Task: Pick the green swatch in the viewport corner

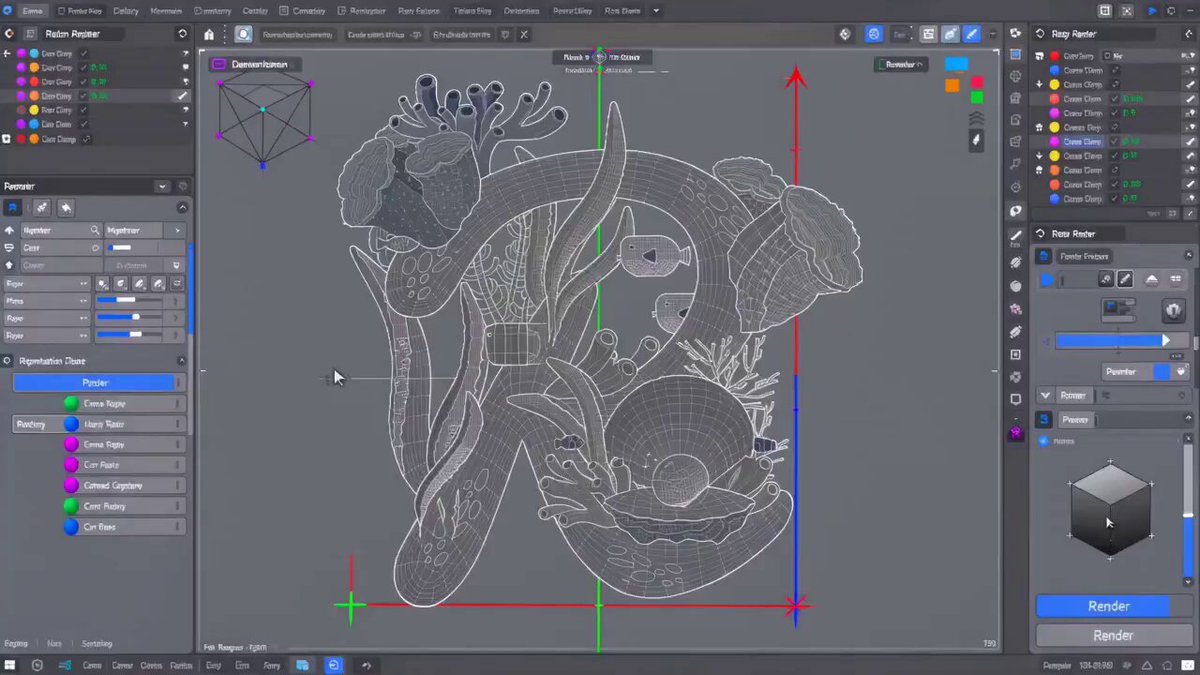Action: (977, 98)
